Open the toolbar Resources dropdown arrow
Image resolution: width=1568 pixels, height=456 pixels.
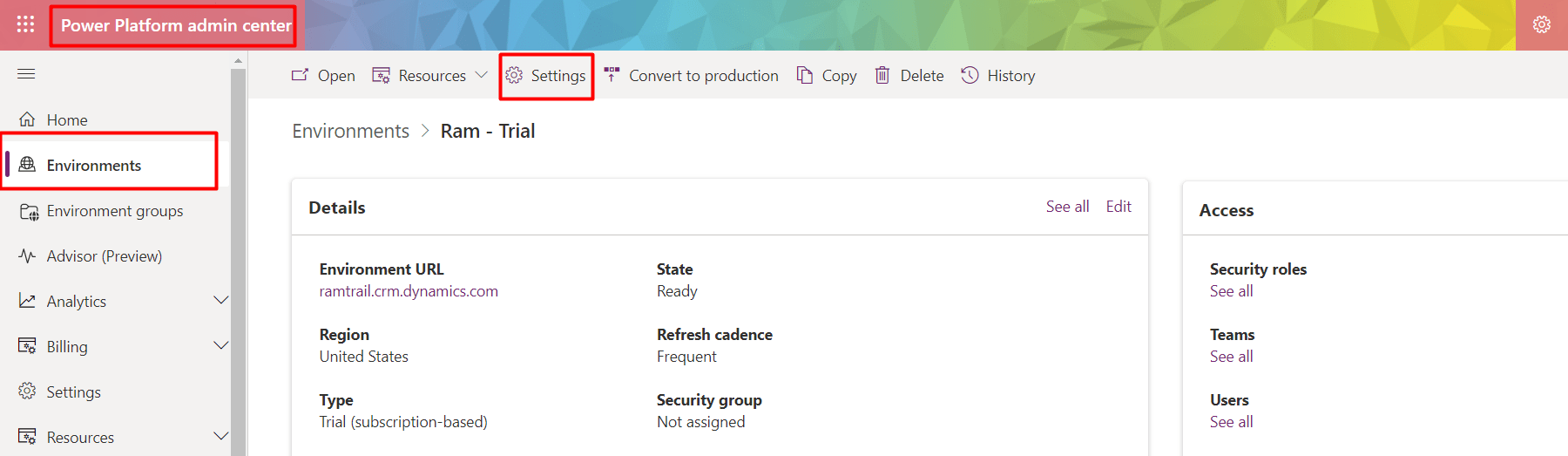(x=481, y=76)
